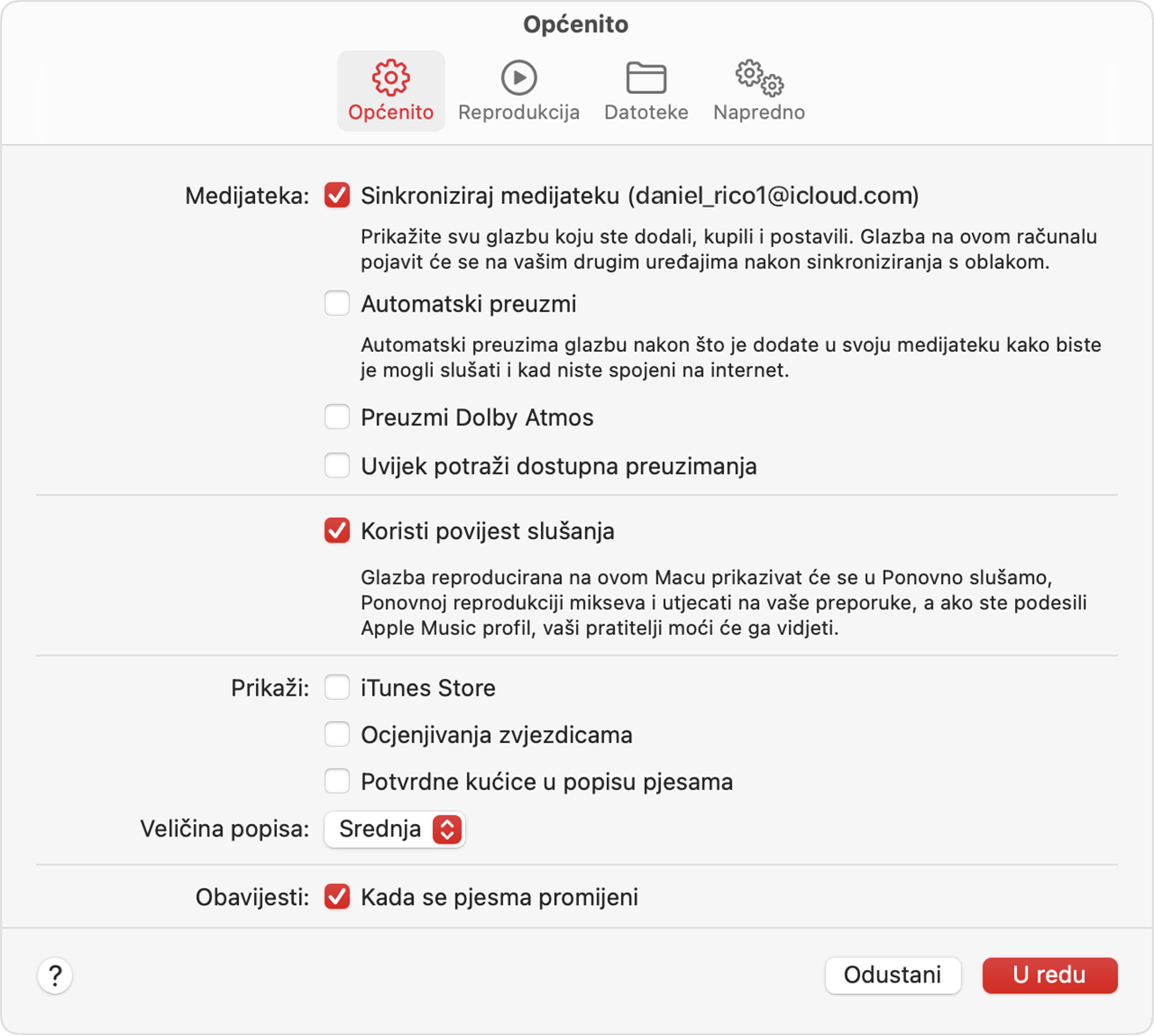This screenshot has width=1154, height=1036.
Task: Click the Napredno gears icon
Action: click(x=757, y=78)
